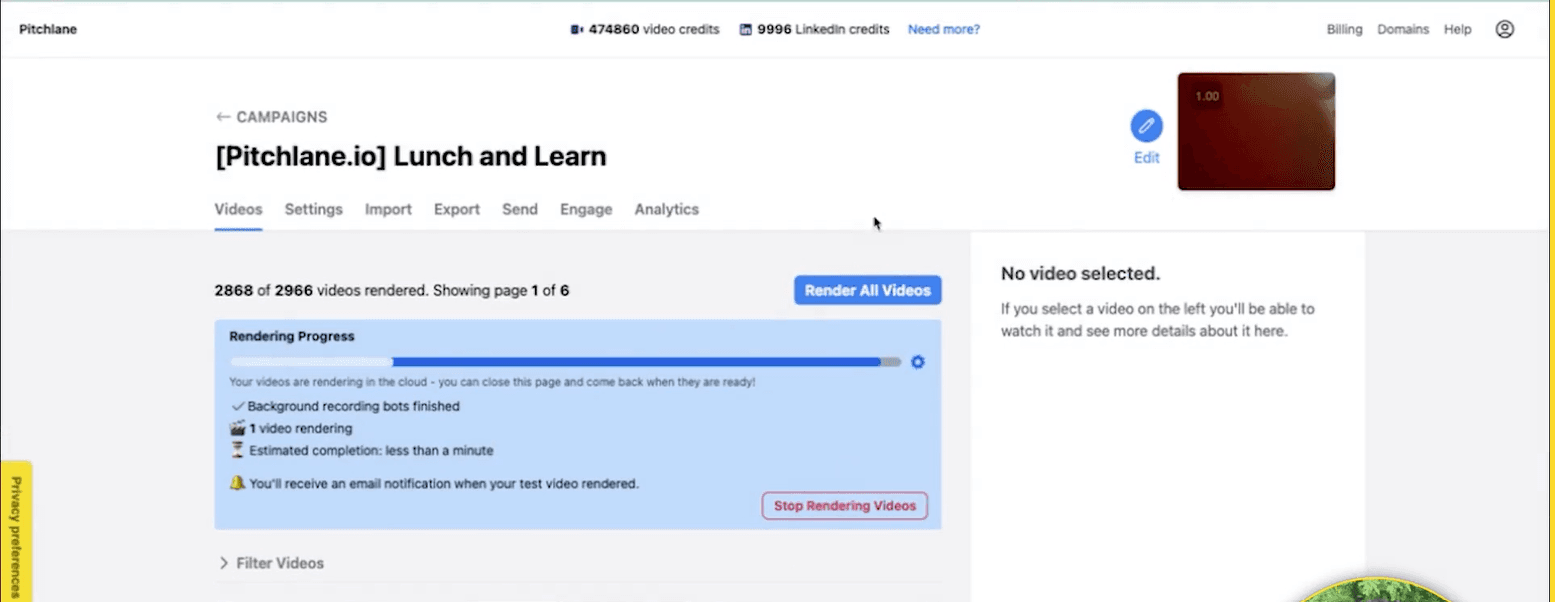
Task: Click Stop Rendering Videos button
Action: (x=844, y=506)
